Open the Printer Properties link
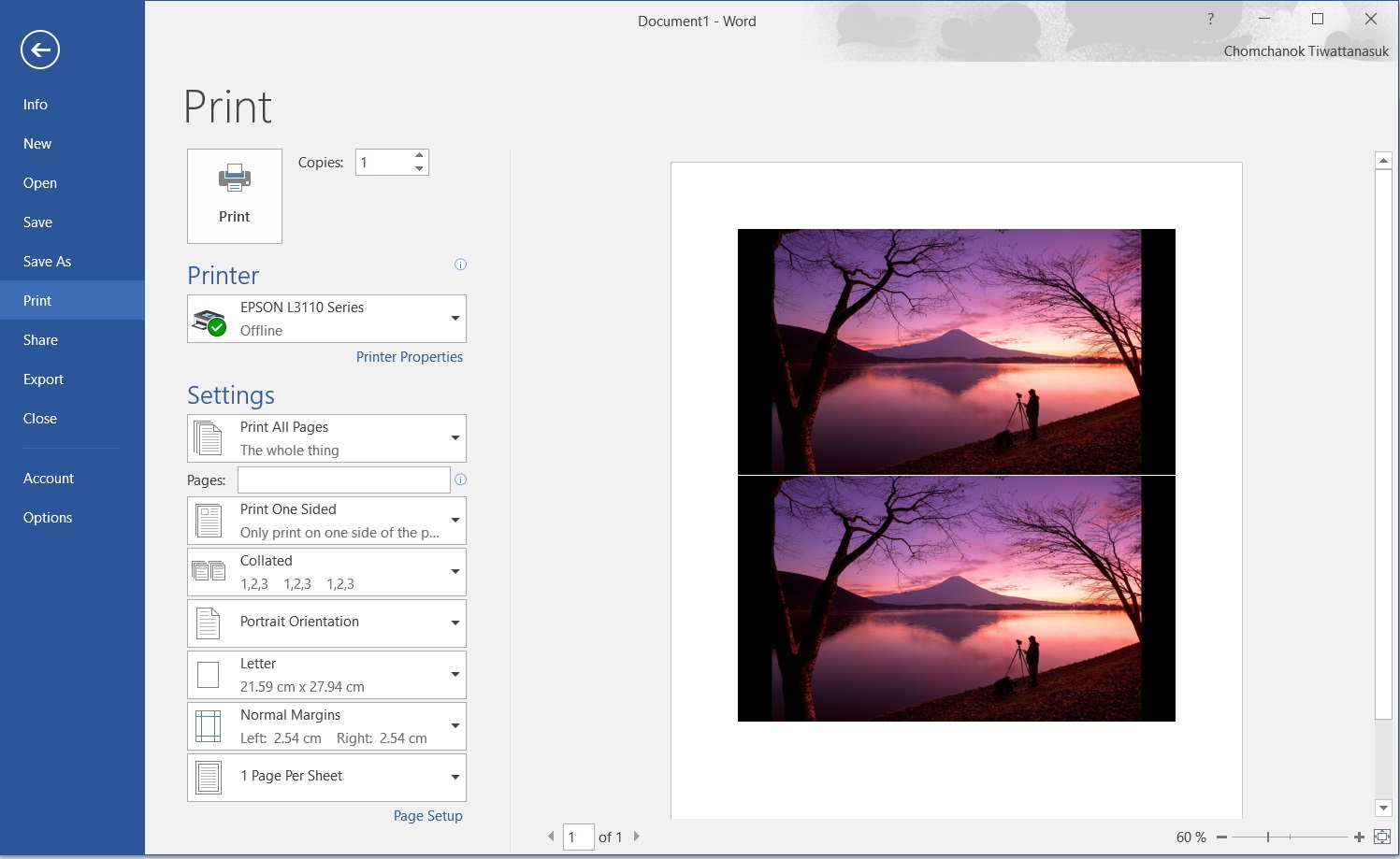This screenshot has width=1400, height=859. click(409, 357)
